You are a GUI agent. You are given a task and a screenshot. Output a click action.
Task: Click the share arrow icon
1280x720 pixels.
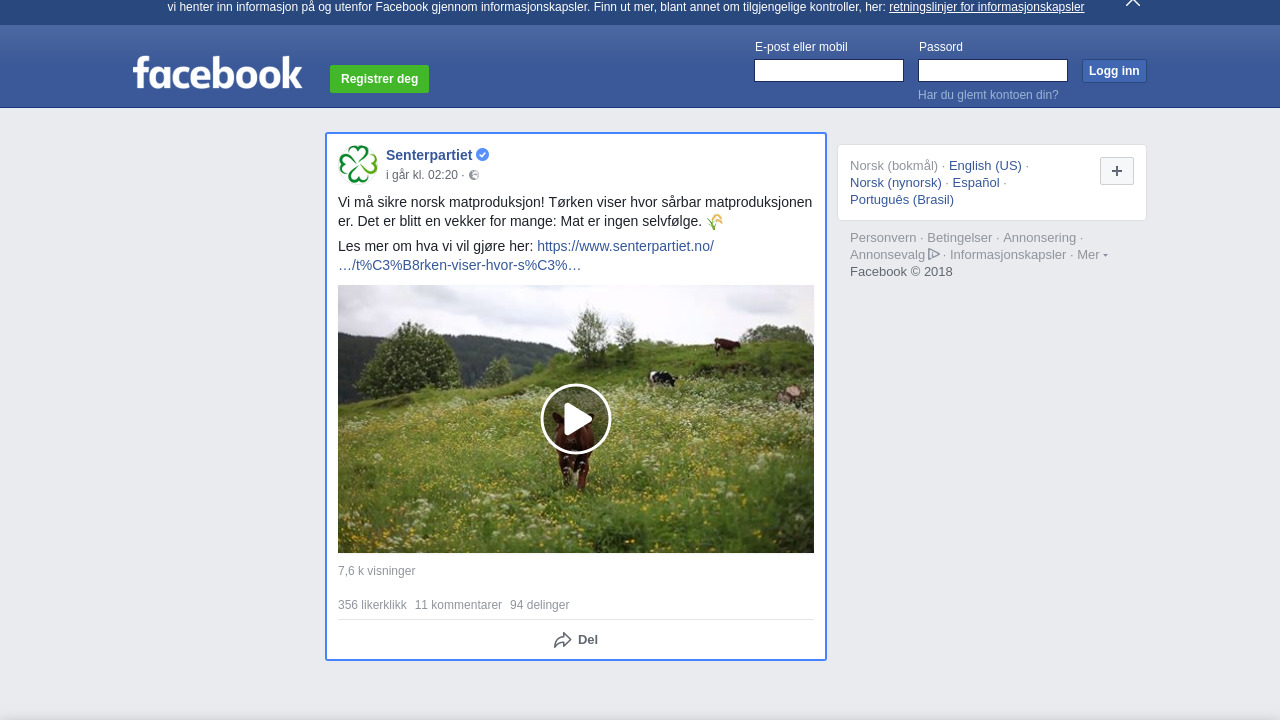coord(563,640)
